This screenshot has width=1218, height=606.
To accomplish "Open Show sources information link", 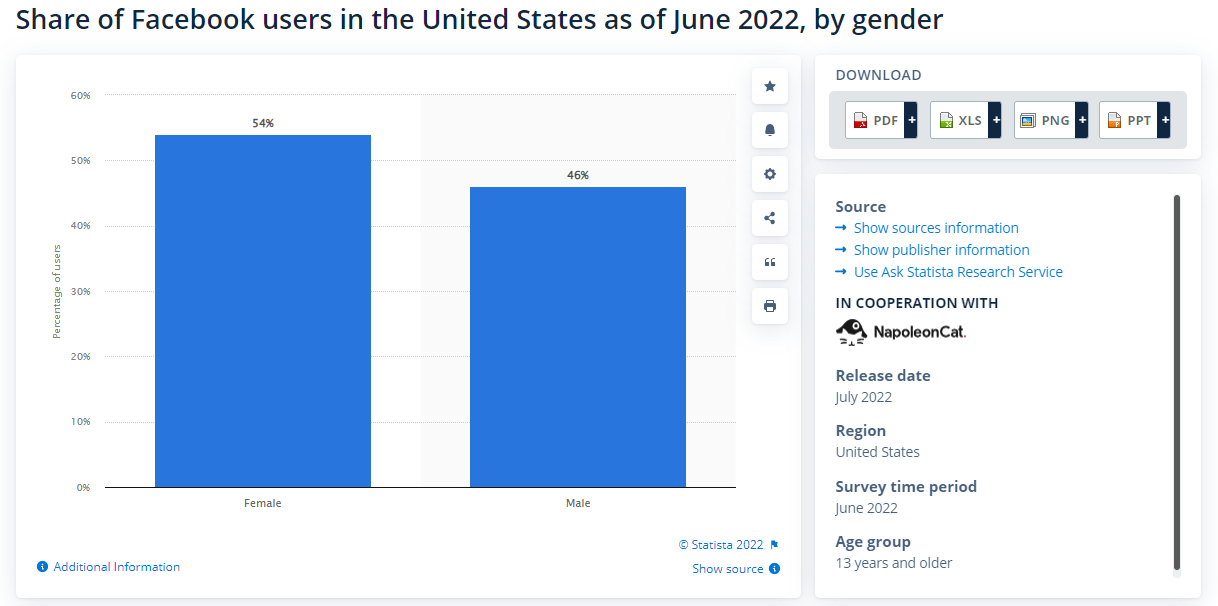I will click(935, 227).
